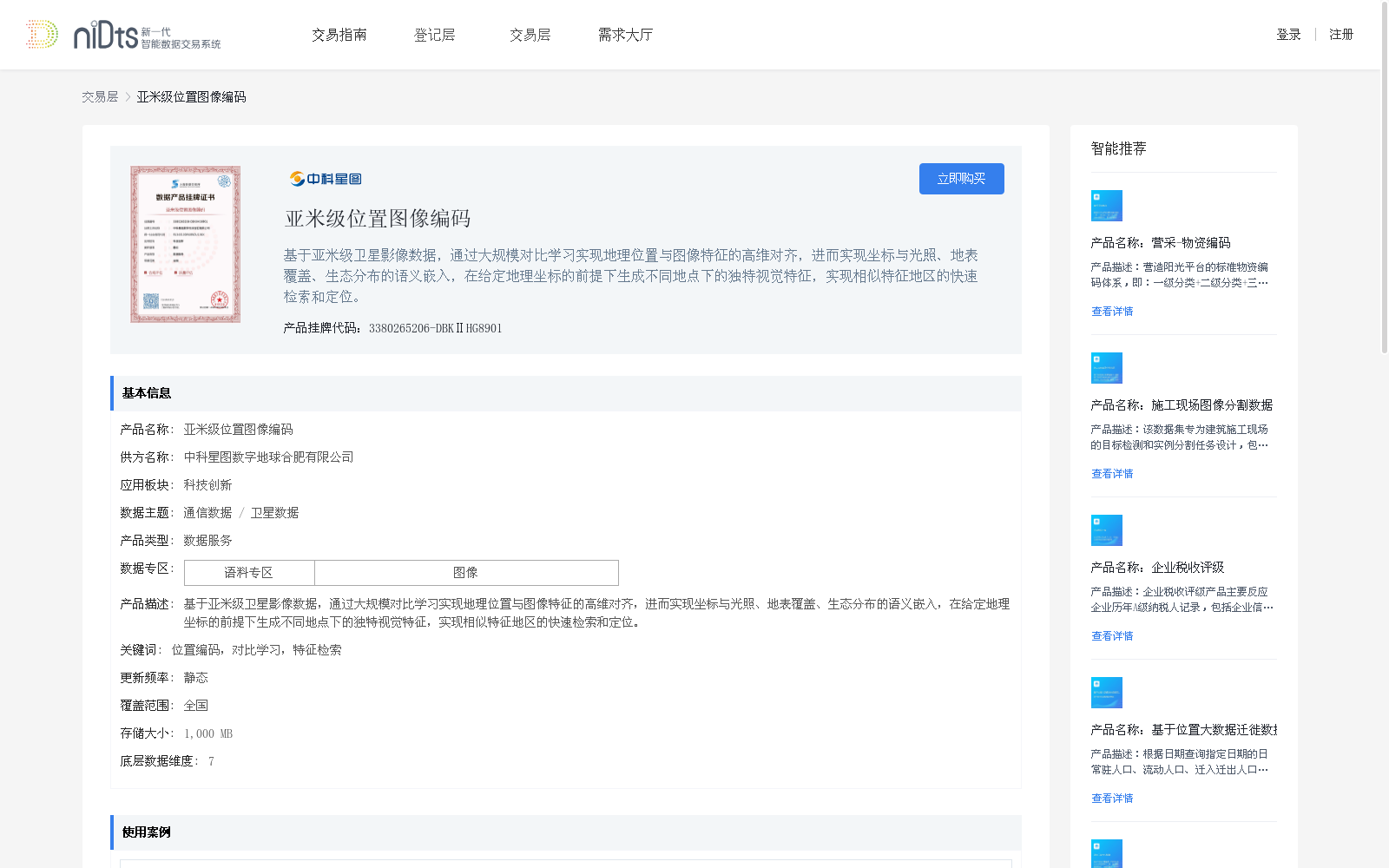Image resolution: width=1389 pixels, height=868 pixels.
Task: Click the 营采-物资编码 product icon
Action: point(1107,206)
